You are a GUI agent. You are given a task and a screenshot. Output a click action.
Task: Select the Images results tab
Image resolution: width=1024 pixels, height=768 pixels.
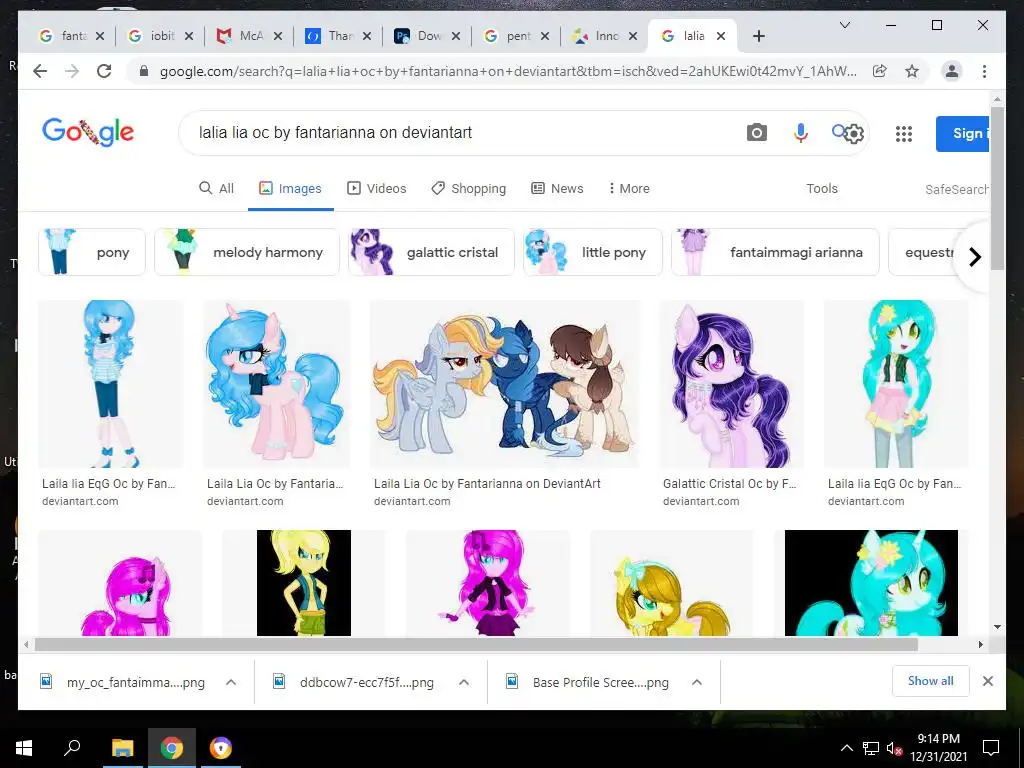coord(291,189)
